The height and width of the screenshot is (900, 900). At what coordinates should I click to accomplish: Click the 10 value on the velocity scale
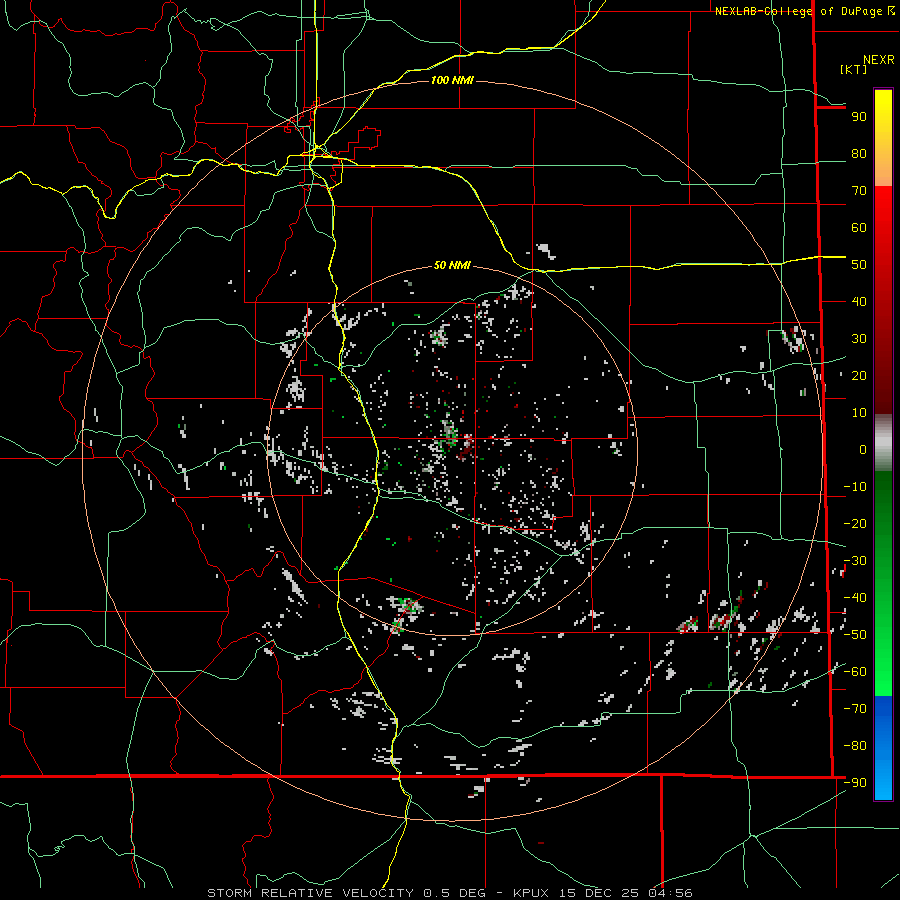[859, 413]
